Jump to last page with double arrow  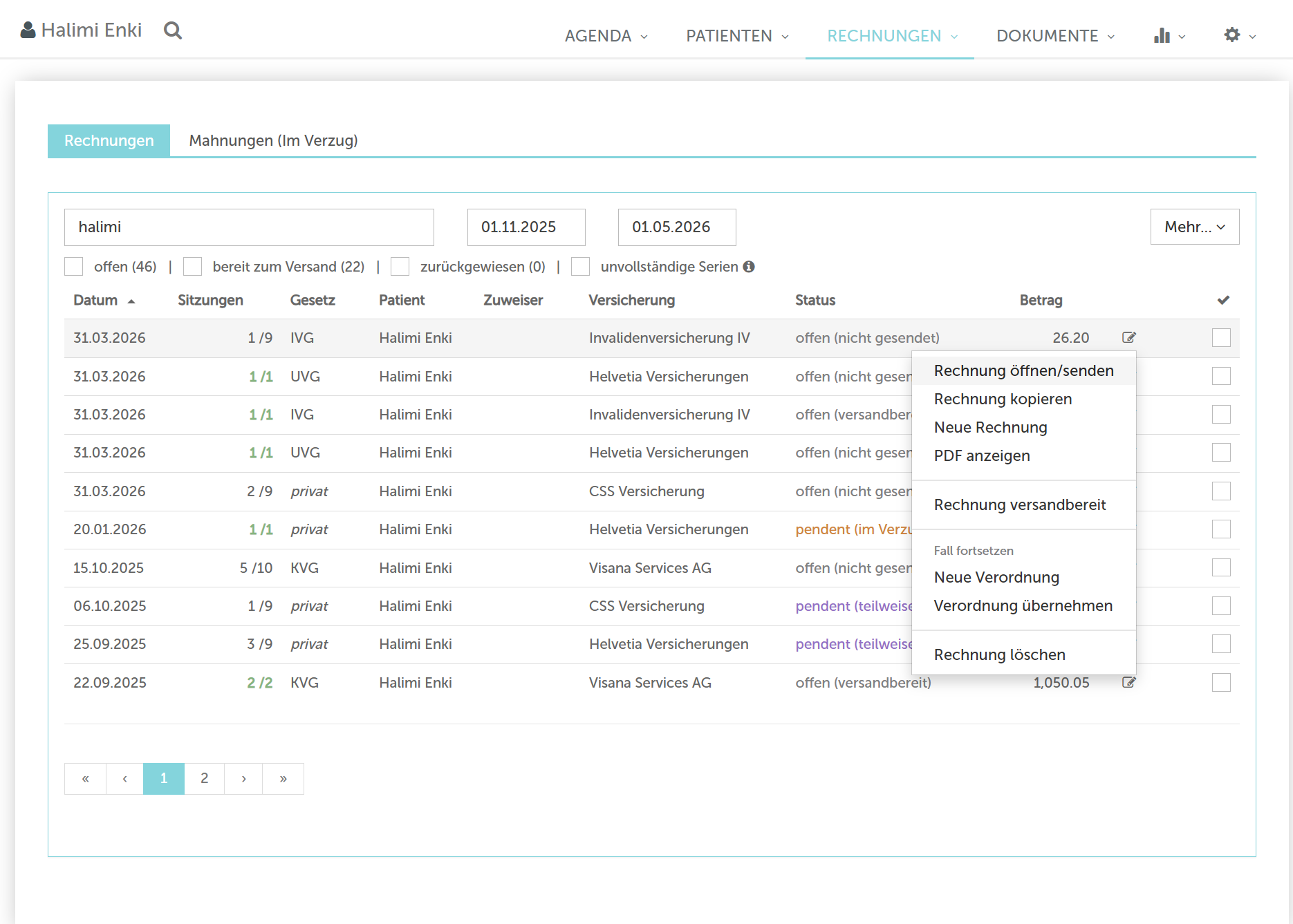pyautogui.click(x=283, y=778)
